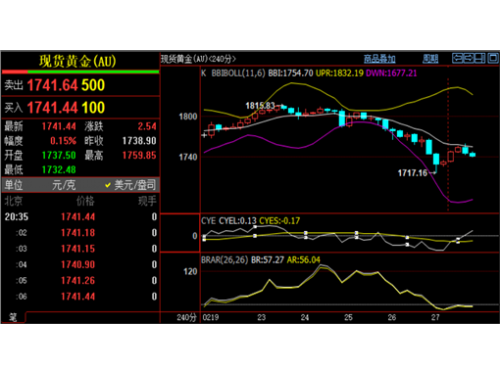Click the 卖出 sell price 1741.64
The image size is (500, 375).
pyautogui.click(x=52, y=85)
